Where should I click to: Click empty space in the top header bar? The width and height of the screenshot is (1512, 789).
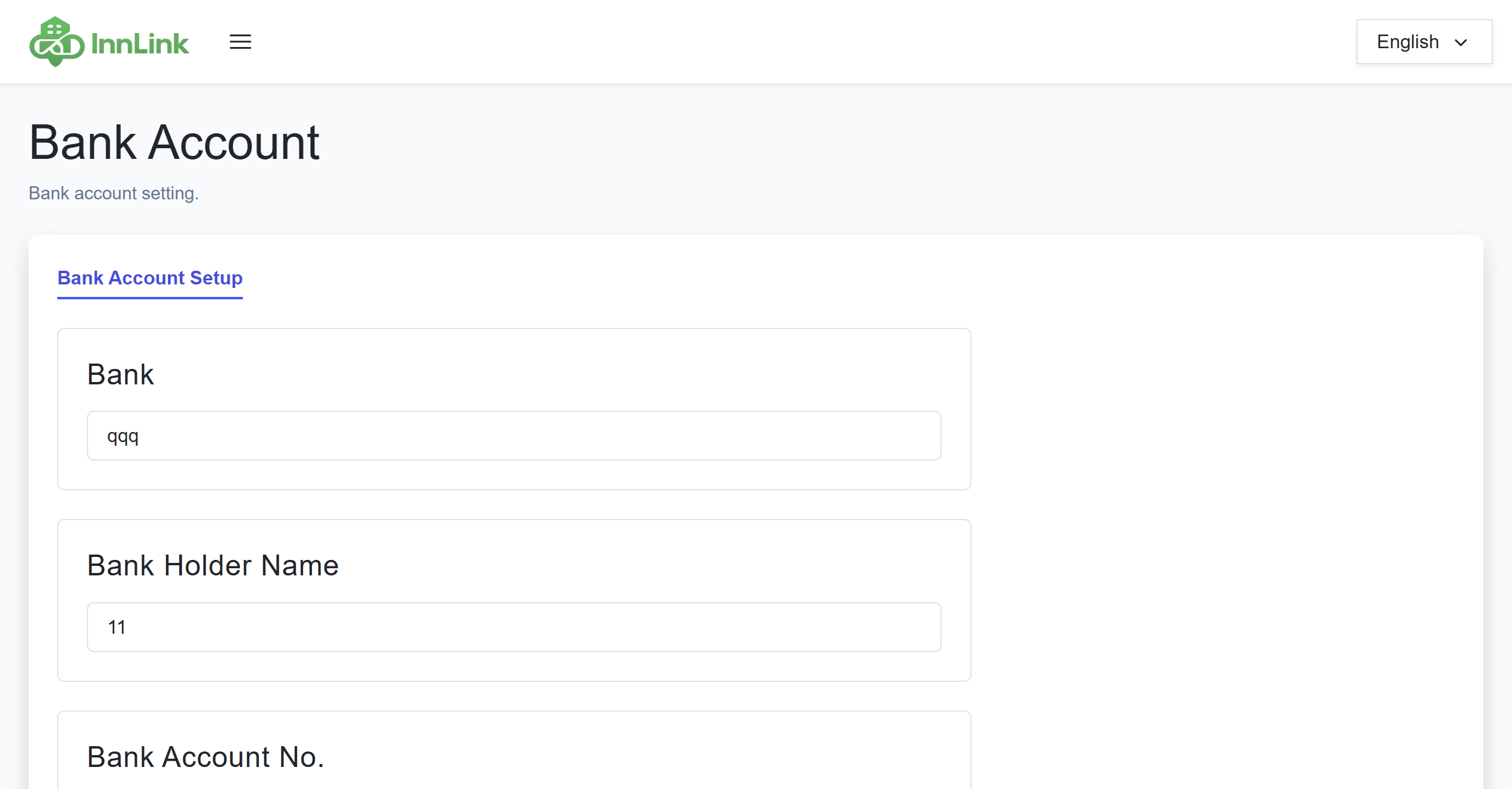pyautogui.click(x=774, y=42)
